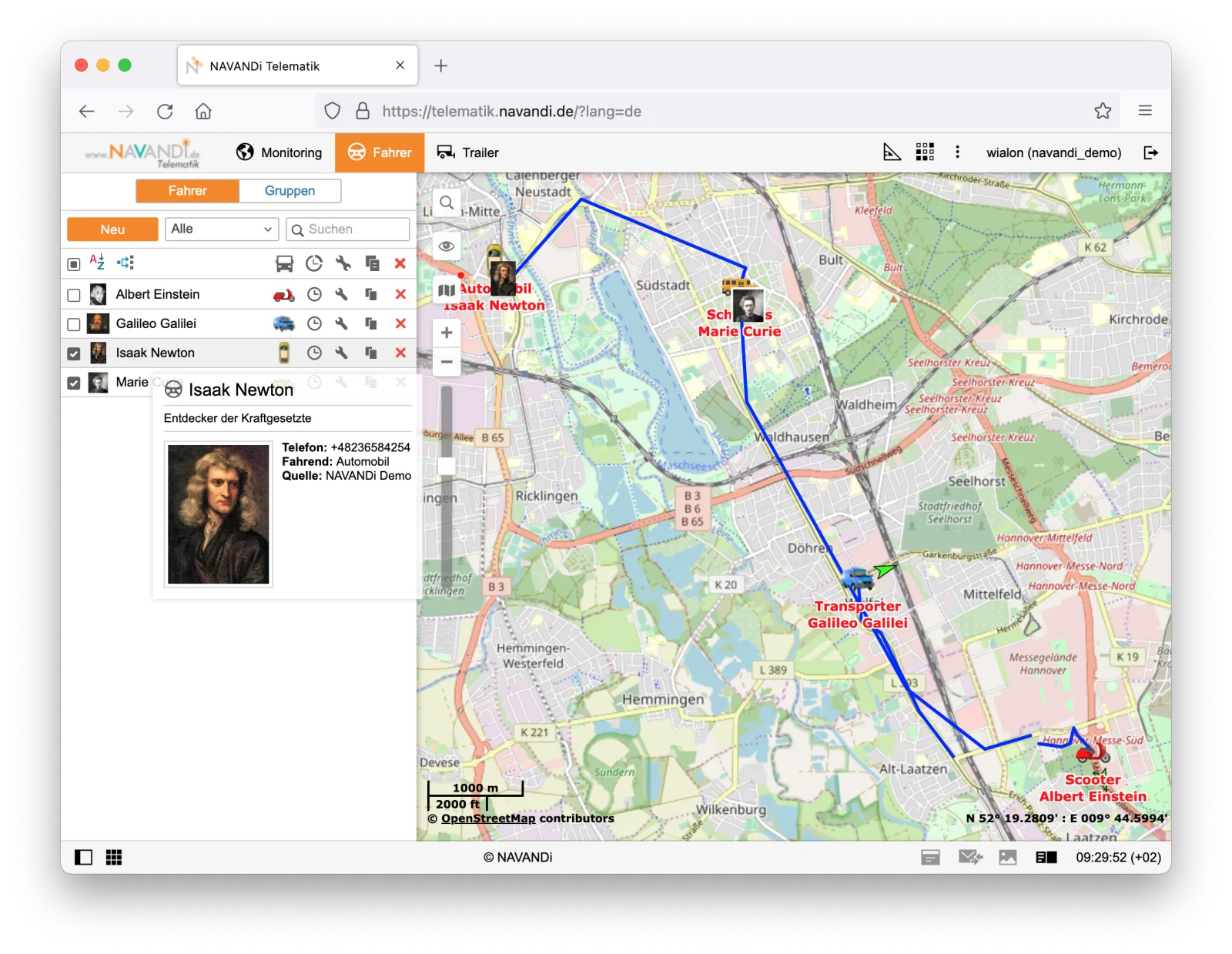The width and height of the screenshot is (1232, 954).
Task: Toggle map visibility eye button
Action: [447, 246]
